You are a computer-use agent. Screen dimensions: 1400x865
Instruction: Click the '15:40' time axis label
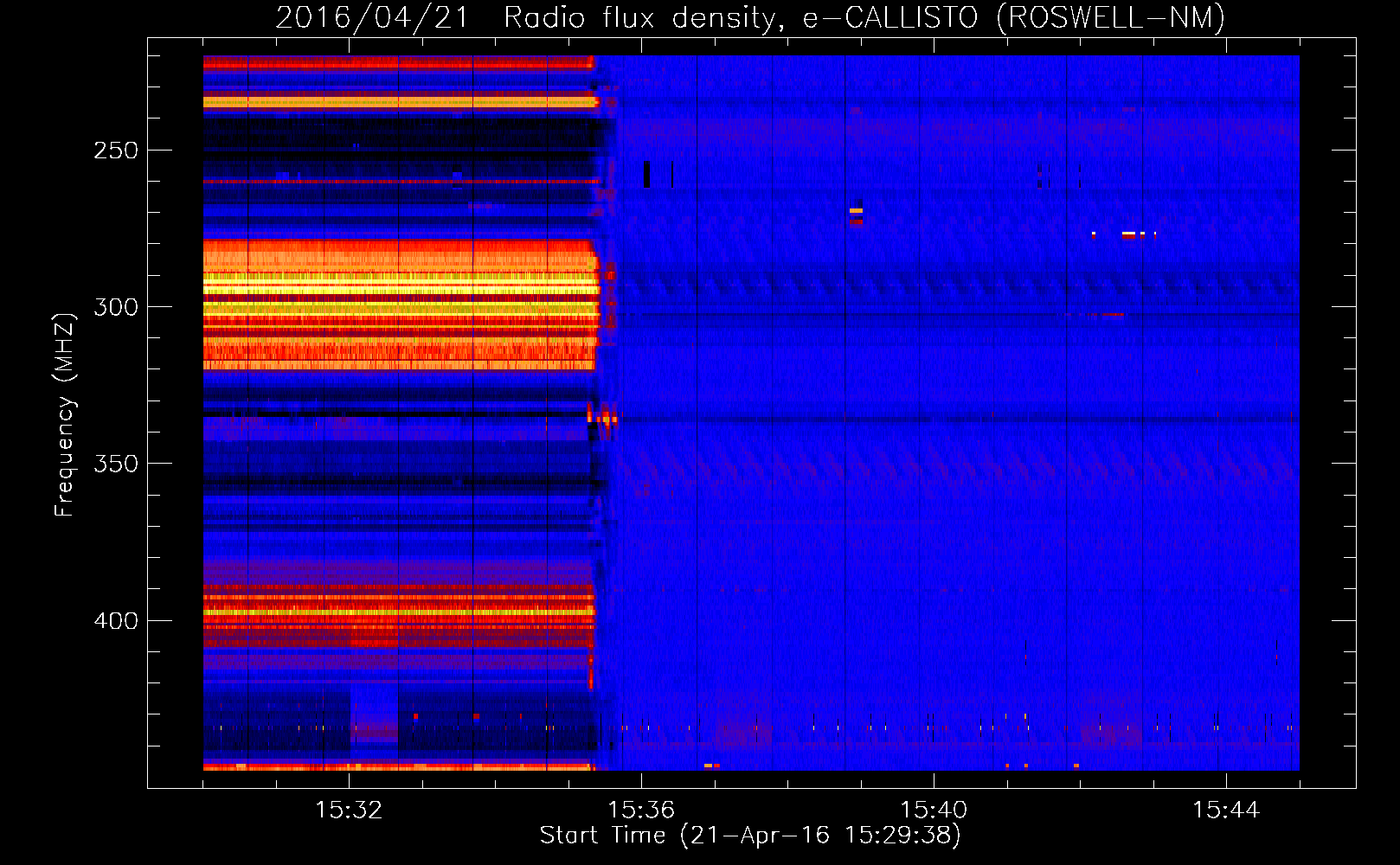pyautogui.click(x=934, y=810)
